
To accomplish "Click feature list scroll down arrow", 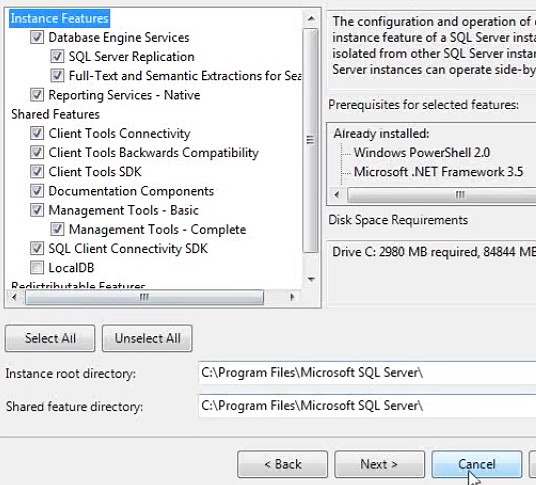I will click(311, 279).
